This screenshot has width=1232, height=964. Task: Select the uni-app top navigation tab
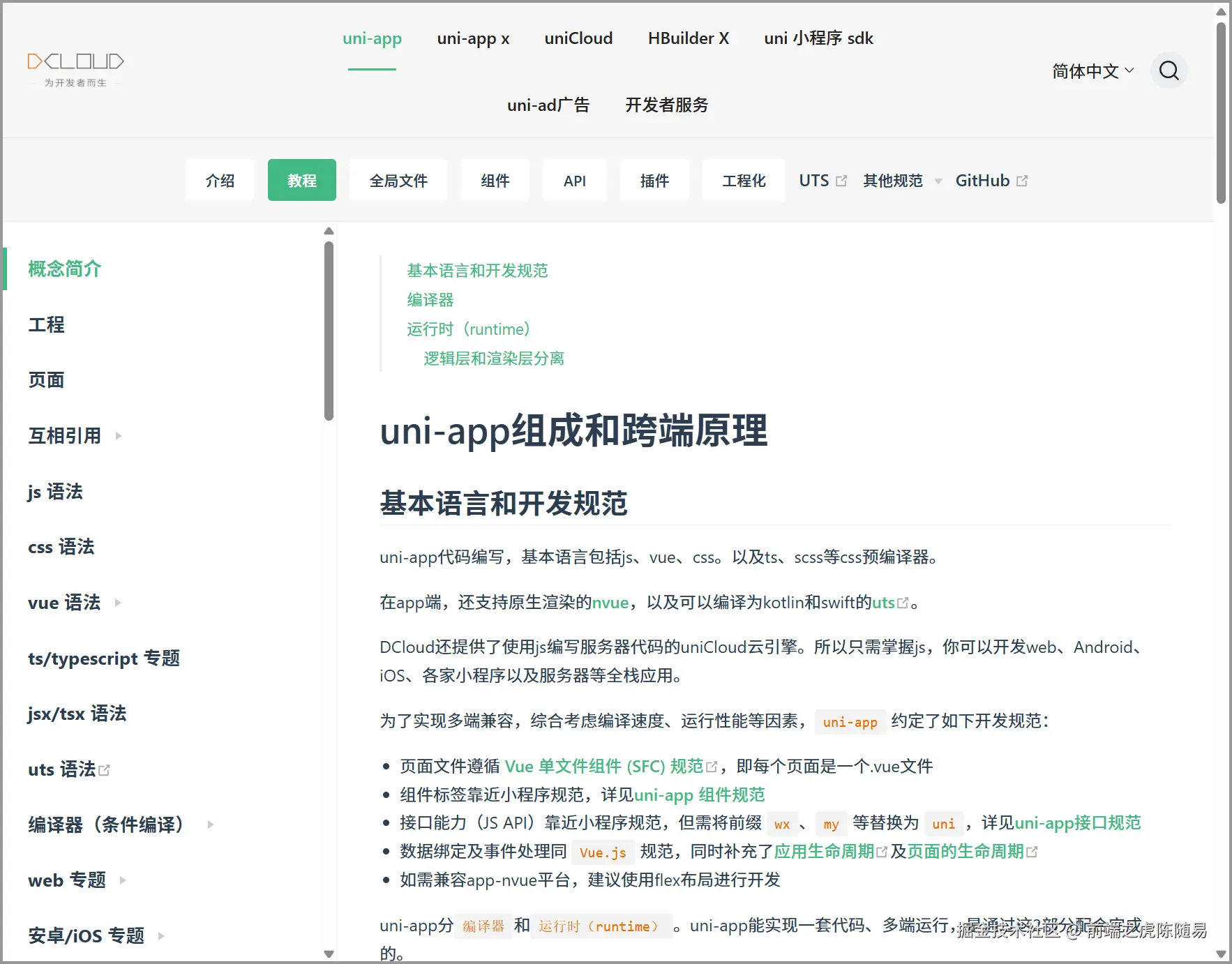(372, 38)
